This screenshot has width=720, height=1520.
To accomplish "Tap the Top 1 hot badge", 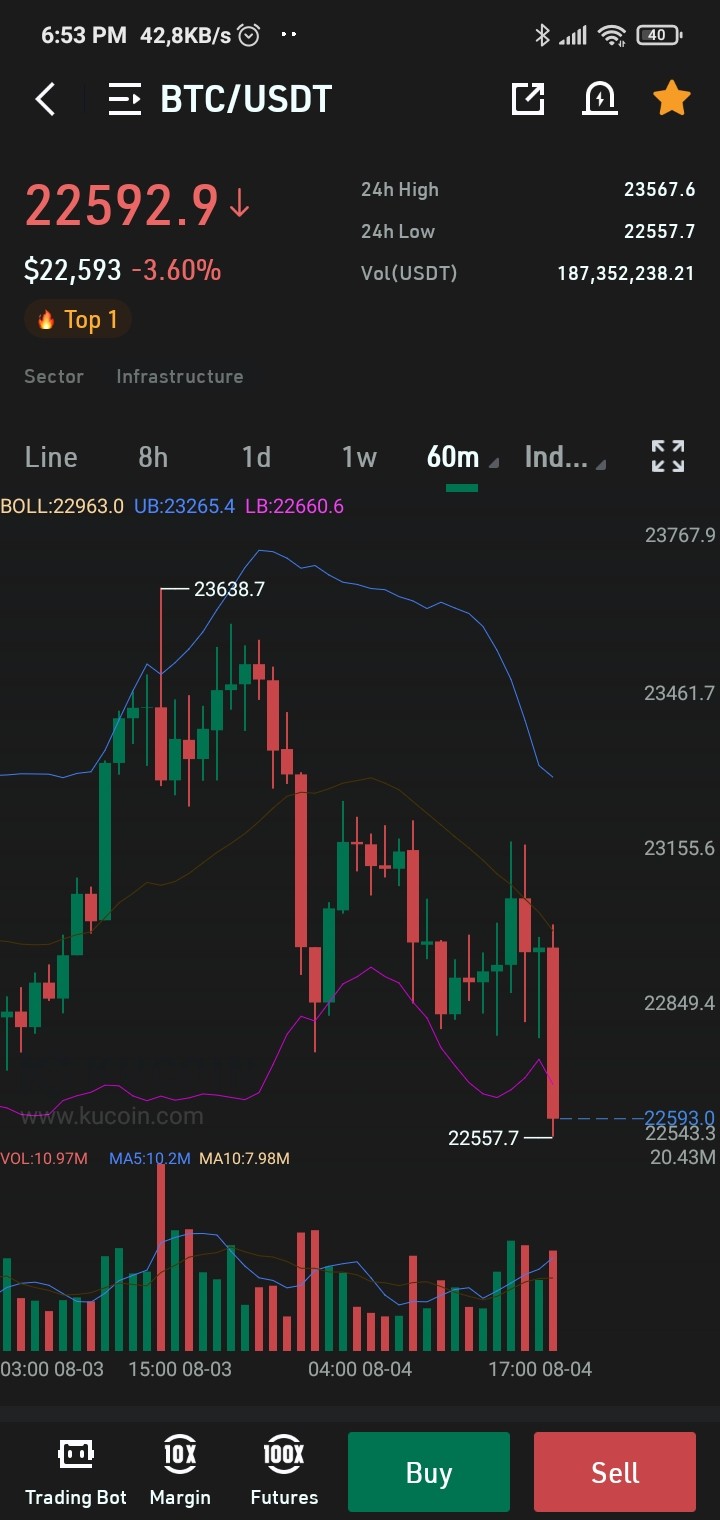I will 78,320.
